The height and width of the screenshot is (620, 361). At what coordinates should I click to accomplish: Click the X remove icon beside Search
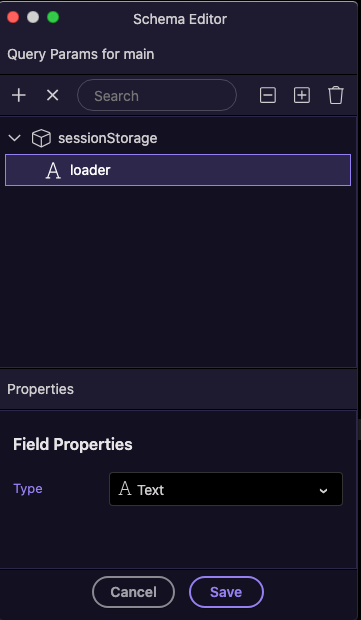point(53,95)
